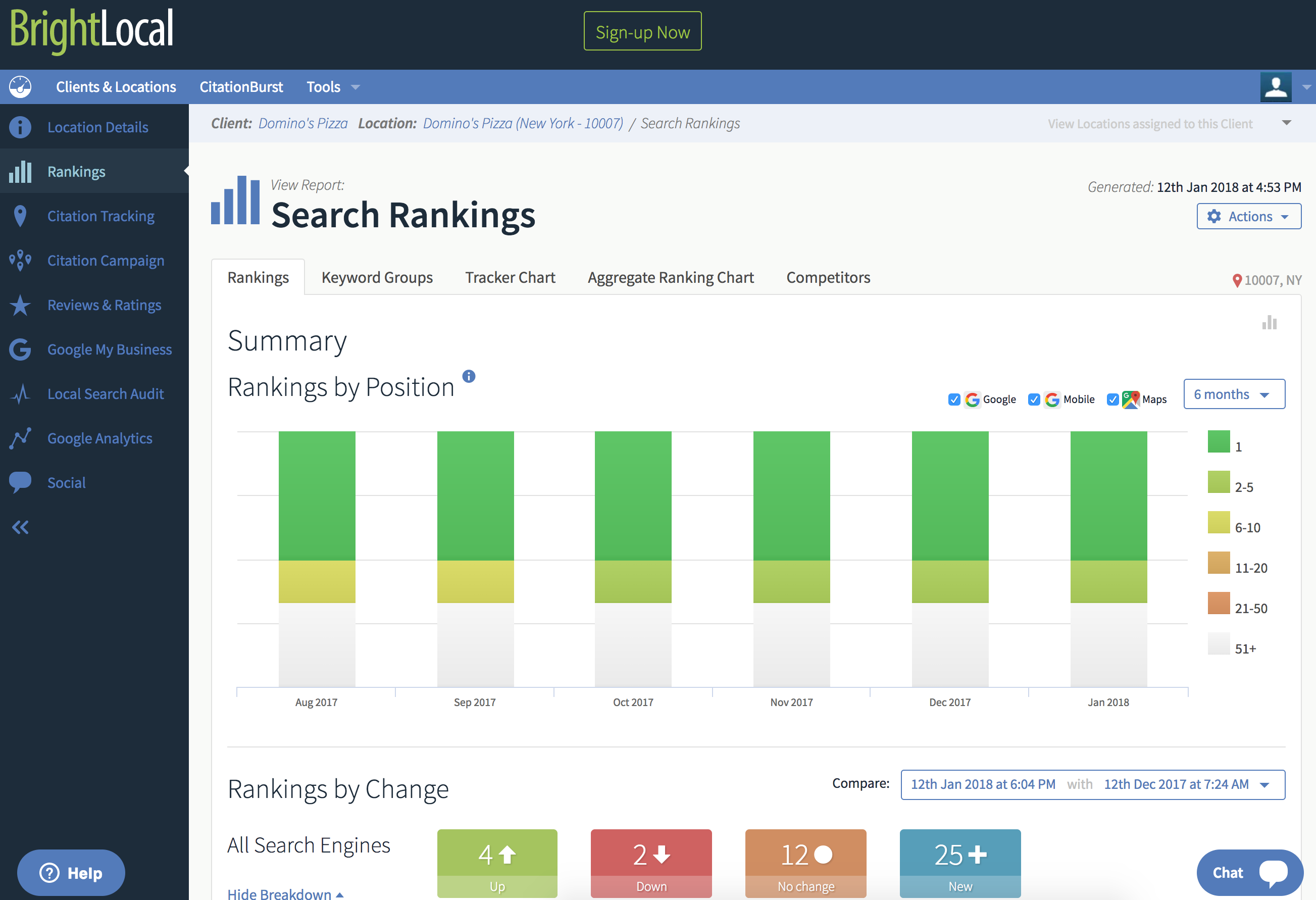The image size is (1316, 900).
Task: Click the Sign-up Now button
Action: pos(642,31)
